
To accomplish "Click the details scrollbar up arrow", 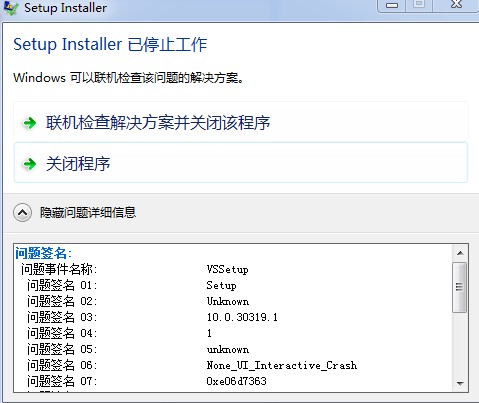I will pyautogui.click(x=460, y=253).
